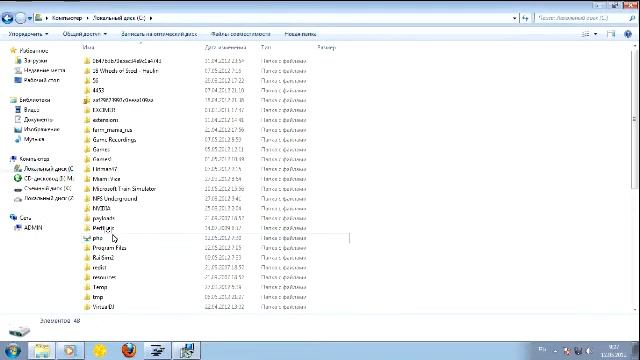The image size is (640, 360).
Task: Click Записать на оптический диск
Action: [159, 34]
